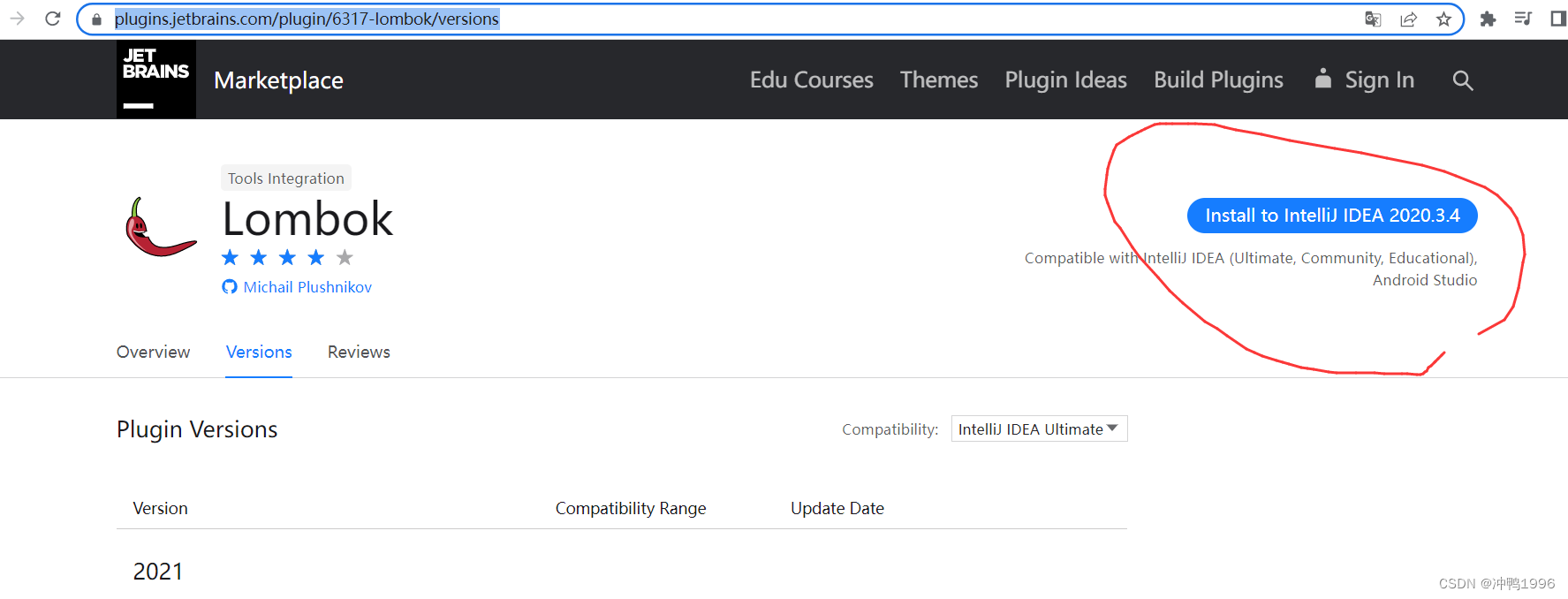1568x599 pixels.
Task: Click the Update Date column header
Action: 837,509
